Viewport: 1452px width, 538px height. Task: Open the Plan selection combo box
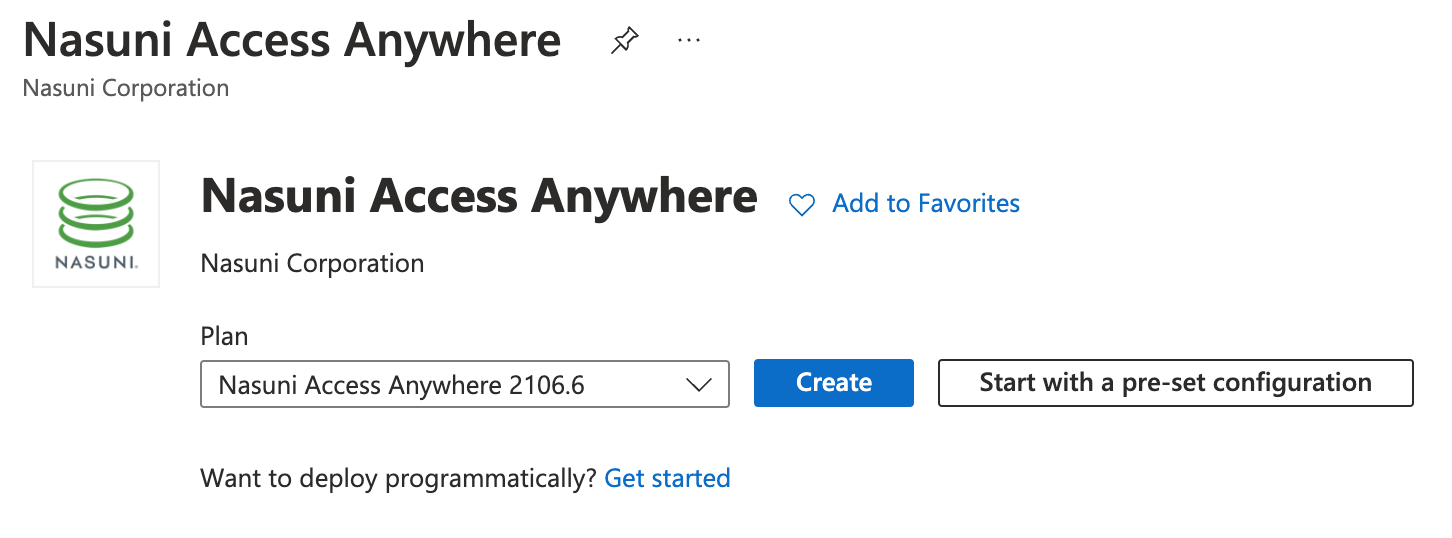point(464,384)
